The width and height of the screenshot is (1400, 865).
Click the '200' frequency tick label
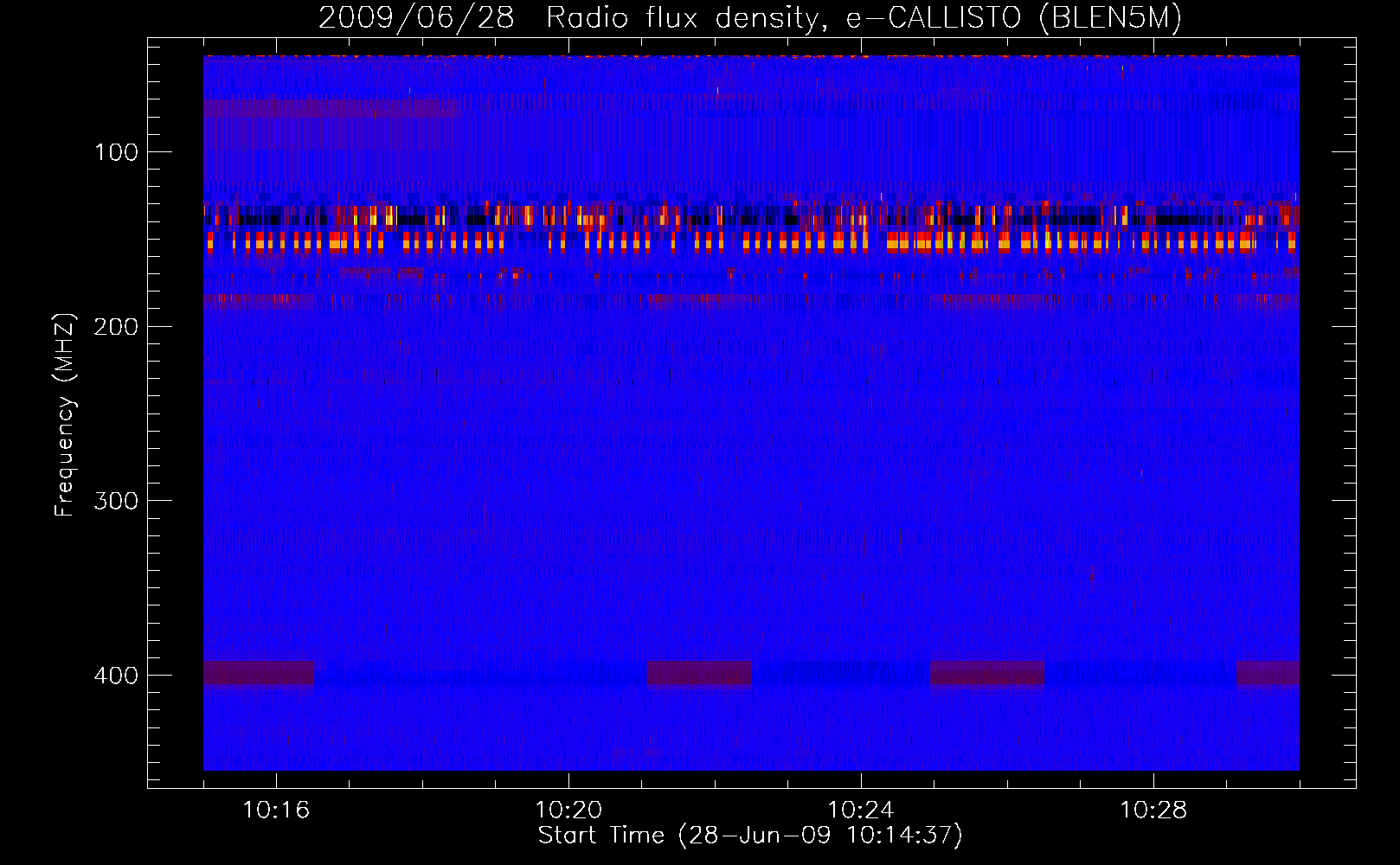[x=116, y=327]
